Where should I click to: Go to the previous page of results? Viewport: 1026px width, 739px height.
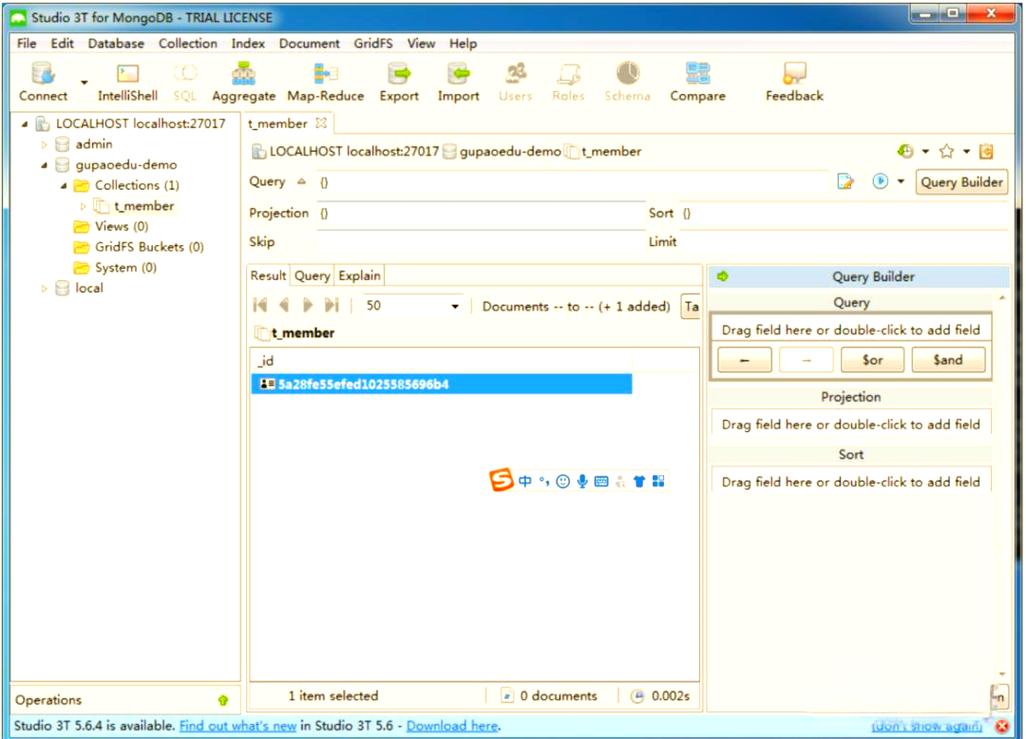284,305
